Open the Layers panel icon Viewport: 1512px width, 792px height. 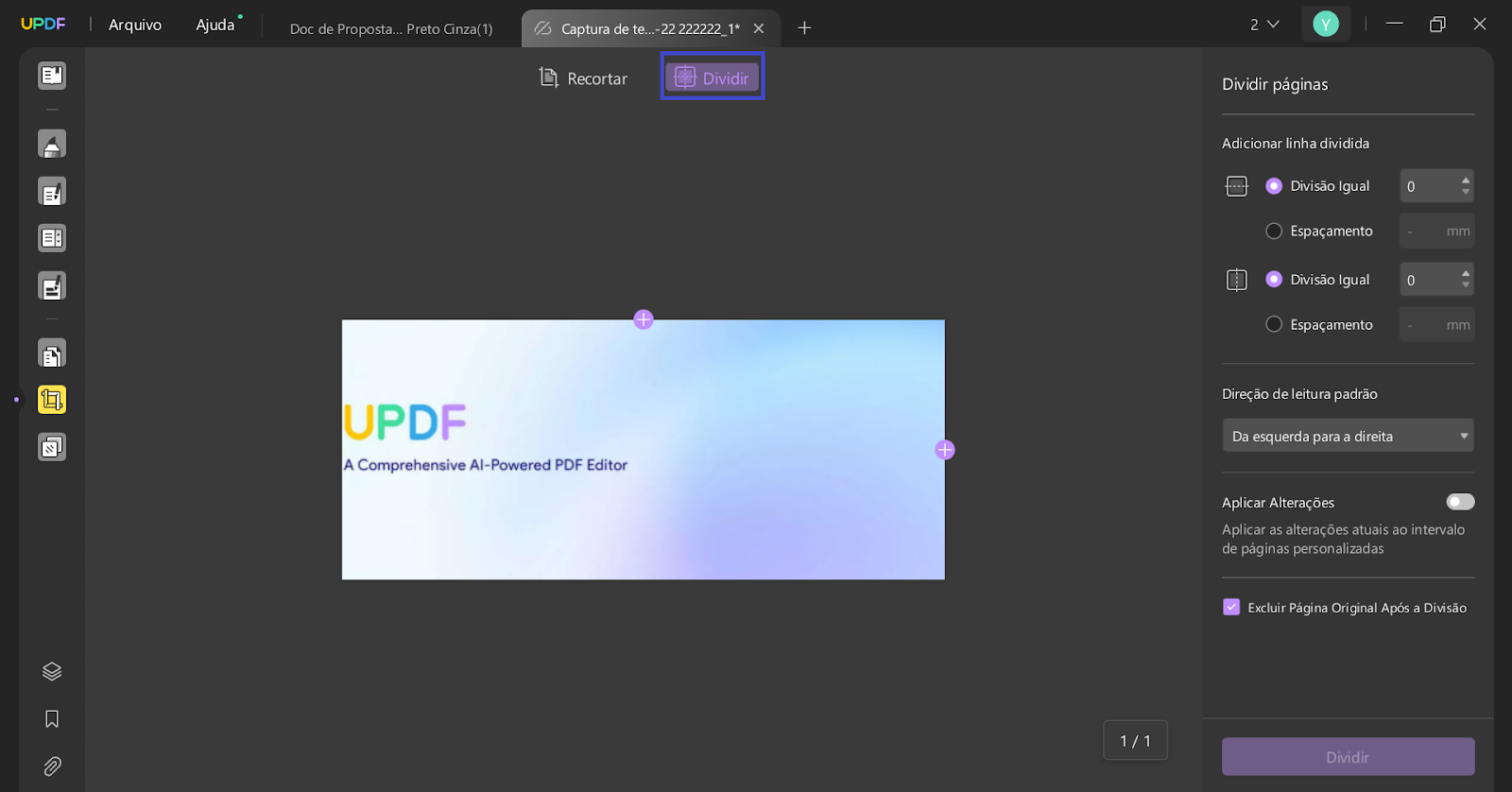pos(52,671)
